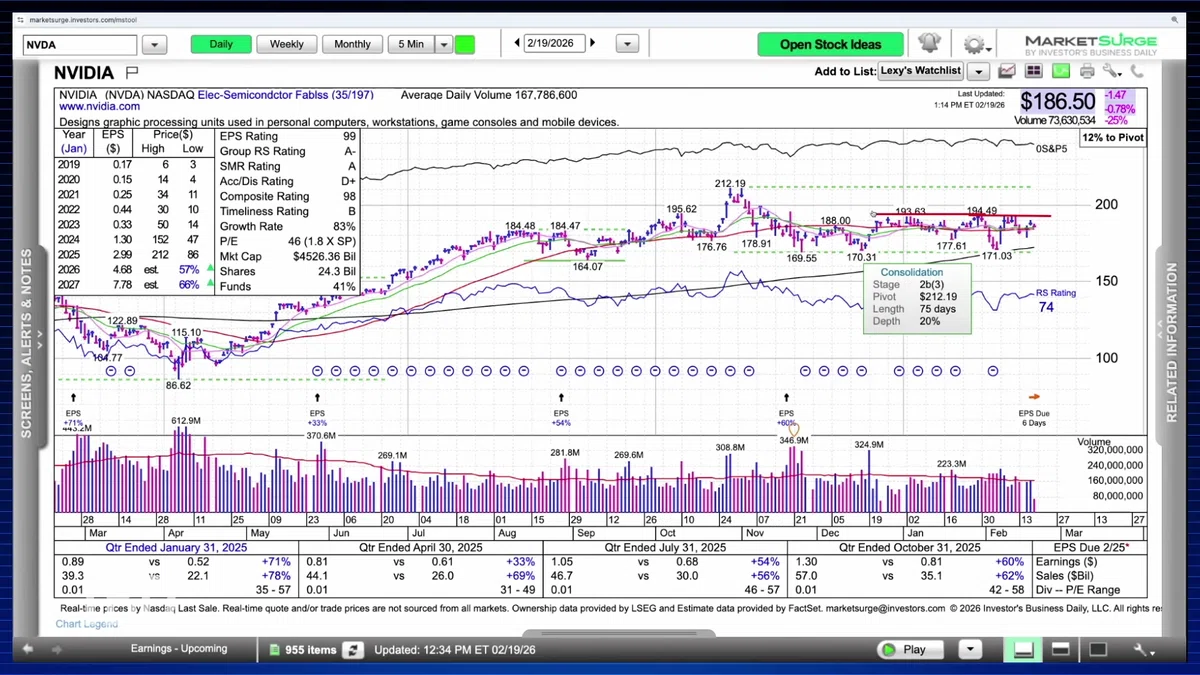Open the Chart Legend link

(86, 624)
